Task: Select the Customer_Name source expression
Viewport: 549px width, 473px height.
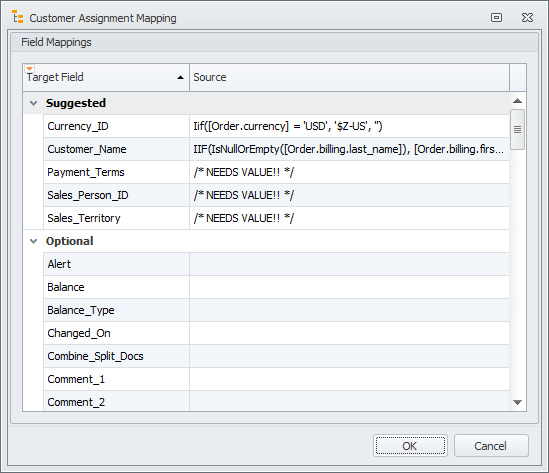Action: pos(349,149)
